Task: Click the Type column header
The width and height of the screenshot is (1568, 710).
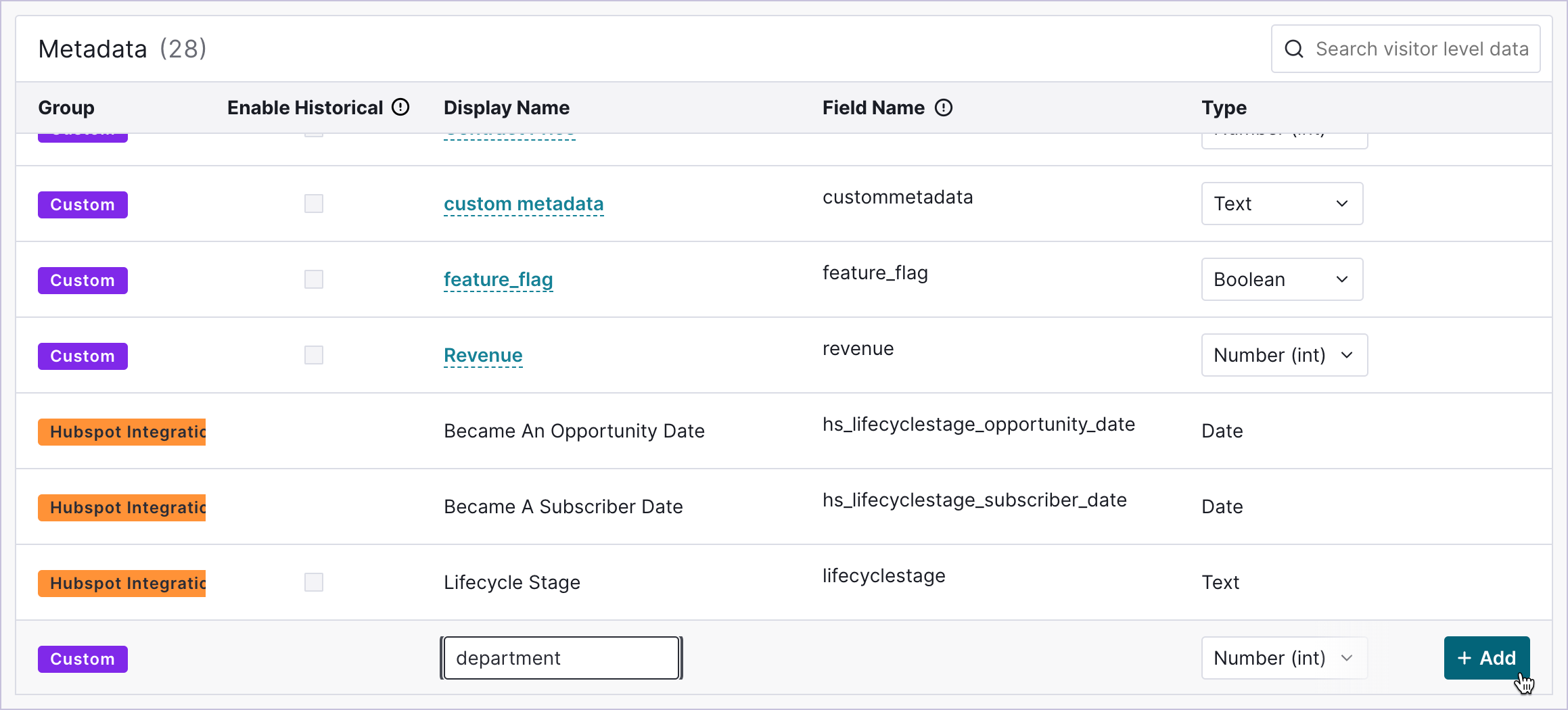Action: coord(1223,108)
